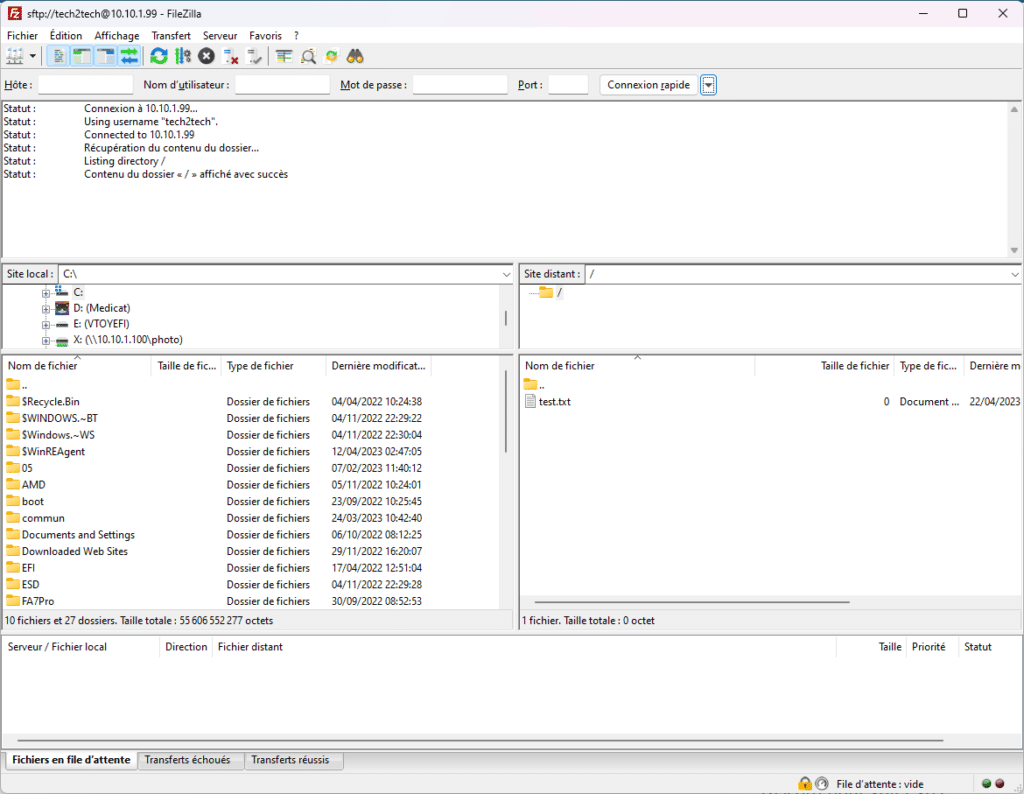Cancel current operation with the stop icon
The image size is (1024, 794).
point(206,57)
